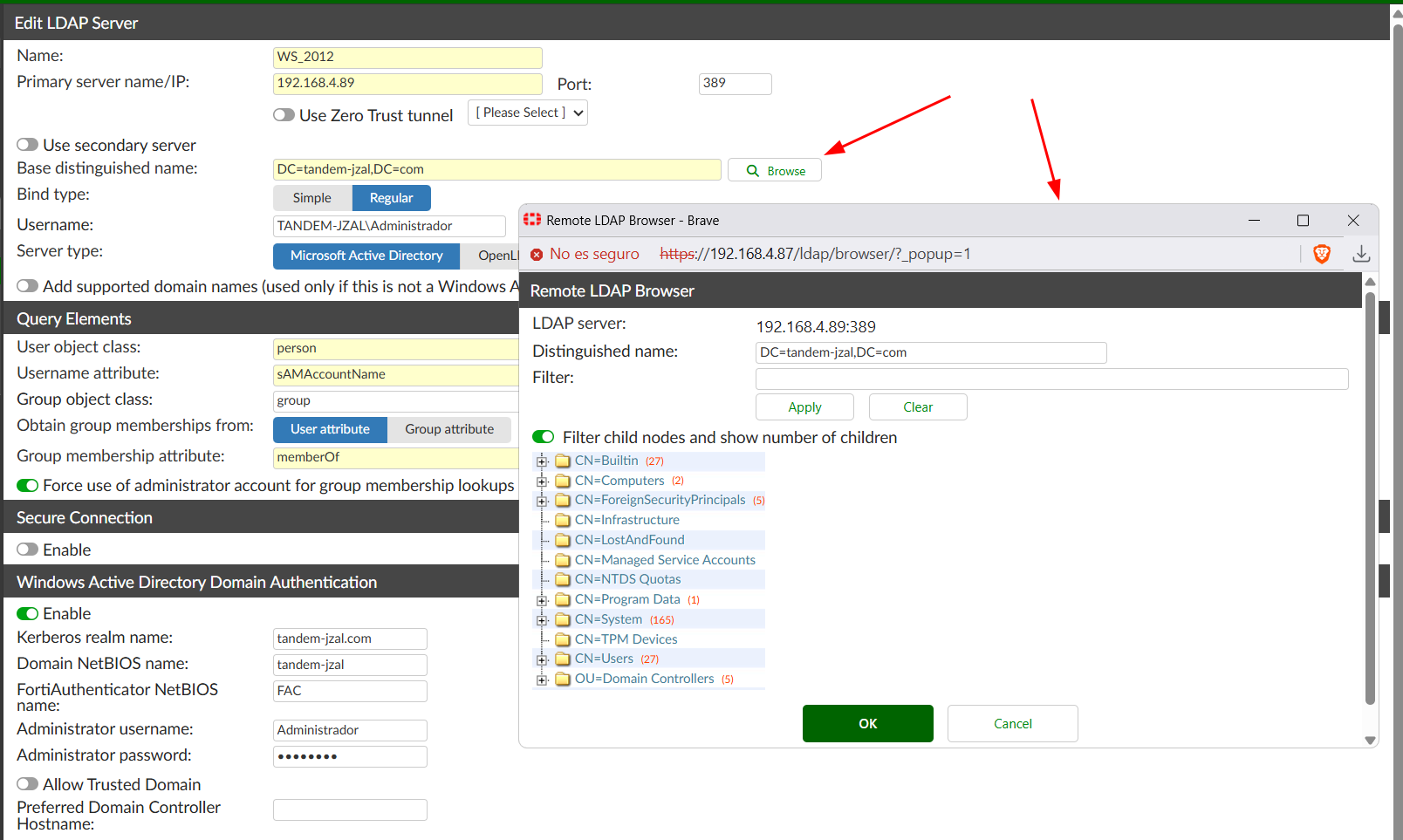Click the OU=Domain Controllers folder icon
Image resolution: width=1403 pixels, height=840 pixels.
tap(563, 680)
